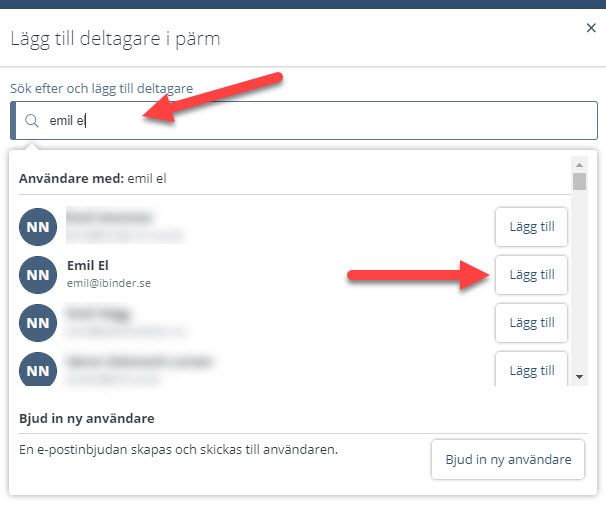Click Lägg till for the third user
The width and height of the screenshot is (606, 517).
click(x=531, y=323)
